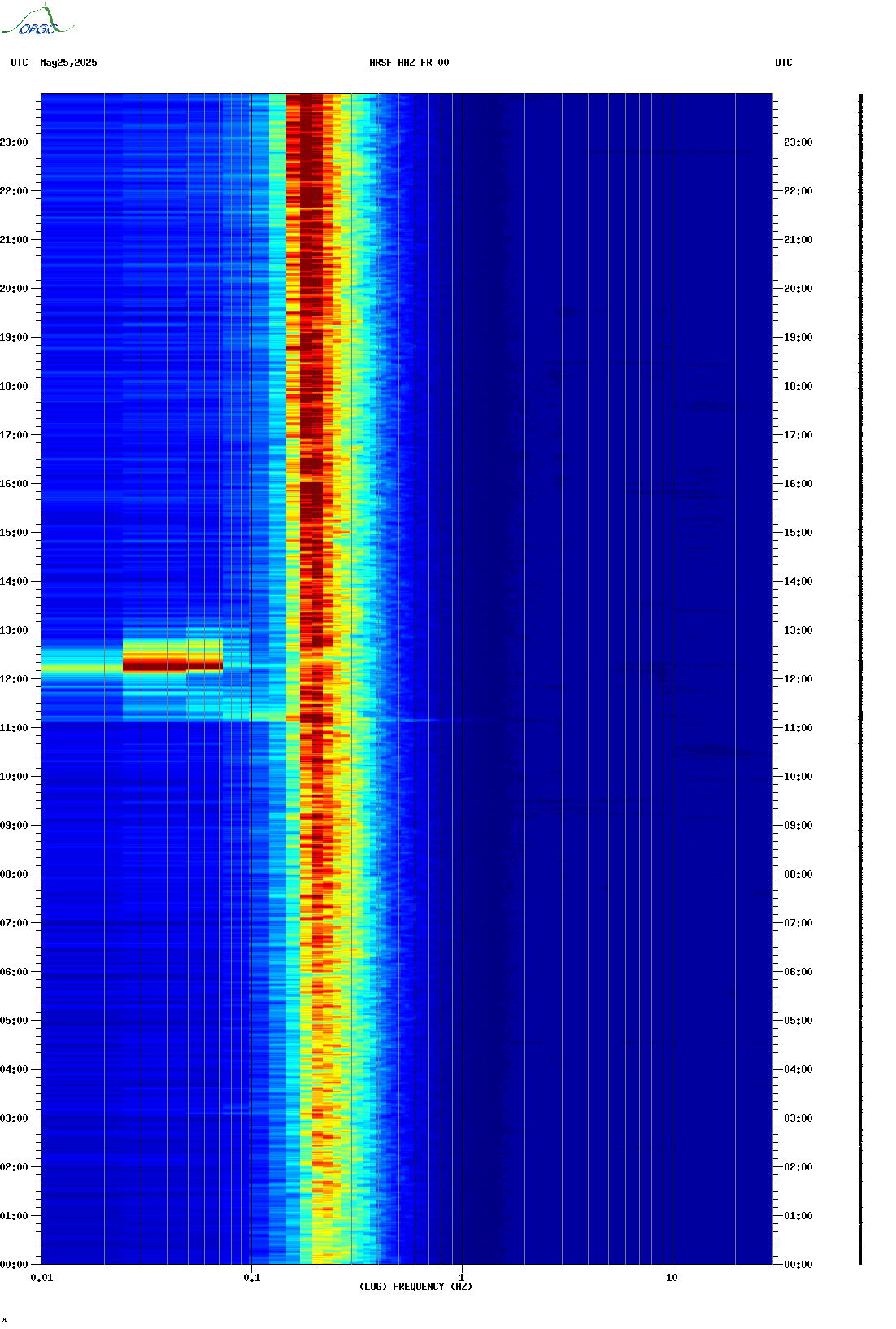Screen dimensions: 896x1329
Task: Click '01:00' on the right time axis
Action: pyautogui.click(x=798, y=1216)
